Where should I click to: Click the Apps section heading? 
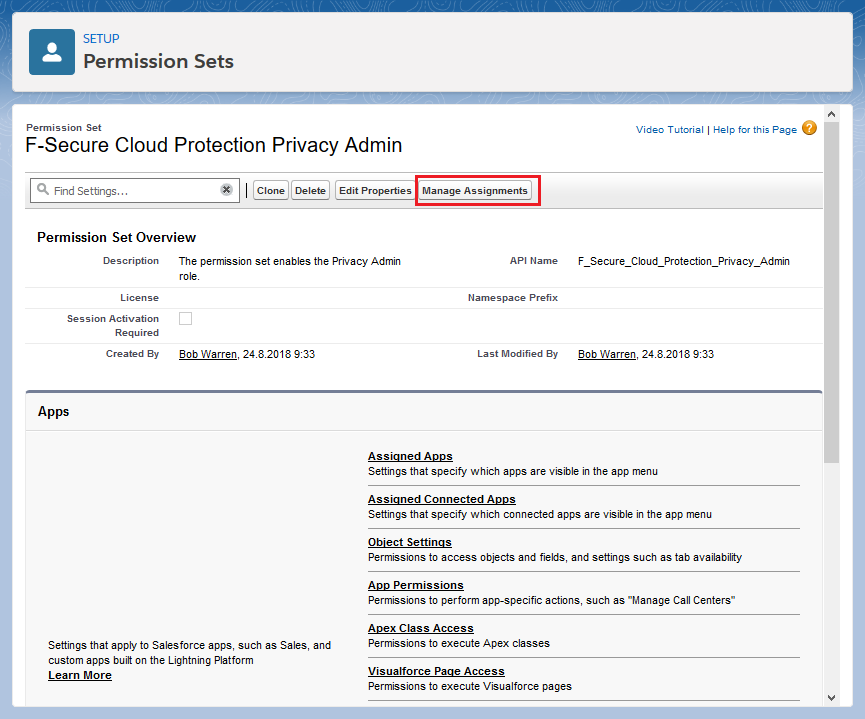54,412
